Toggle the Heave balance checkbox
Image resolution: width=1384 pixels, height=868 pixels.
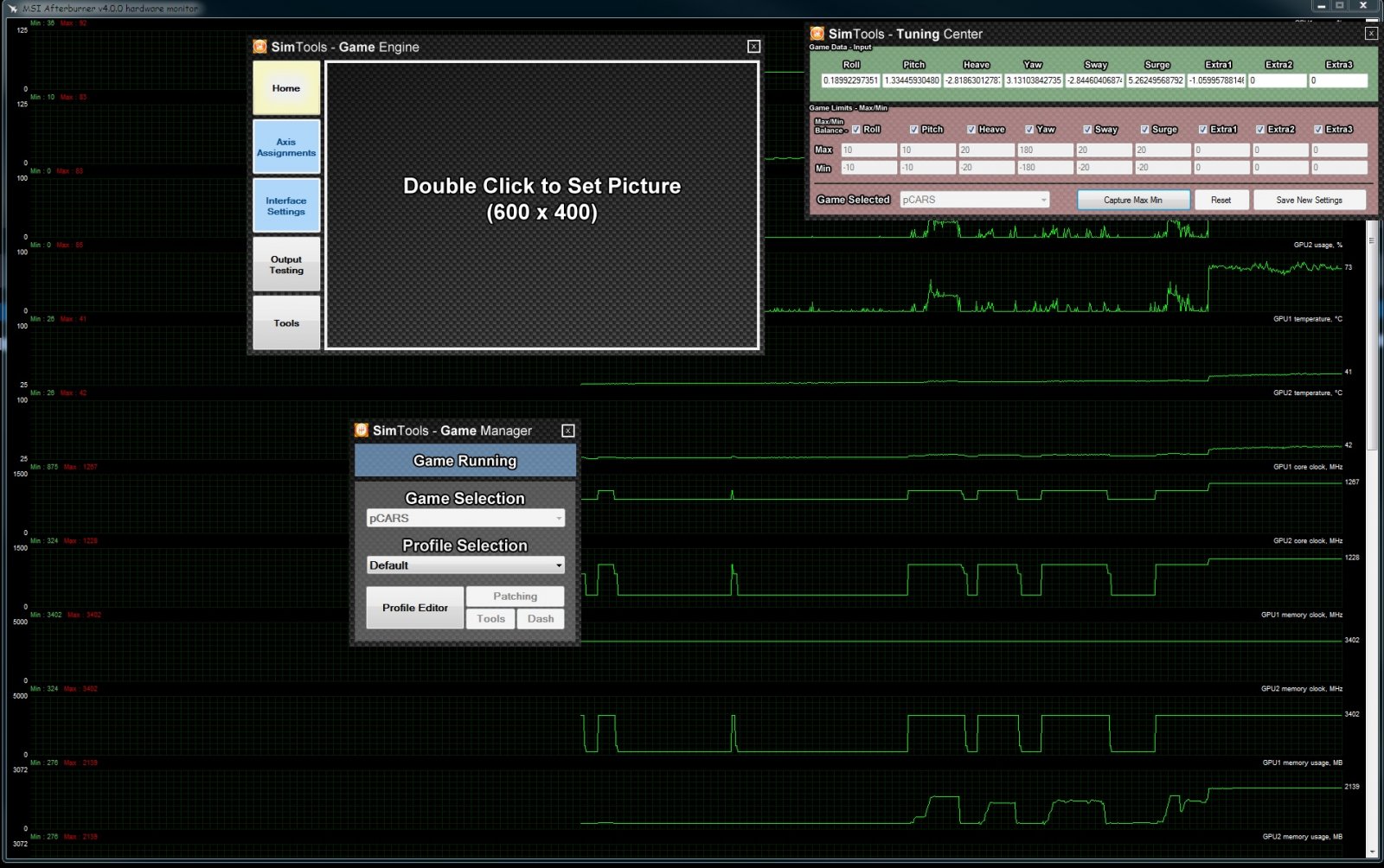pyautogui.click(x=971, y=130)
